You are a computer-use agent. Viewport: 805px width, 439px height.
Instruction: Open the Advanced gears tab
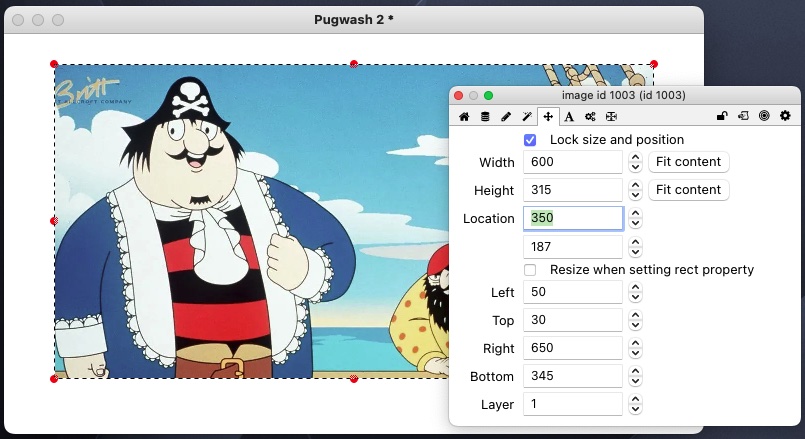tap(590, 117)
